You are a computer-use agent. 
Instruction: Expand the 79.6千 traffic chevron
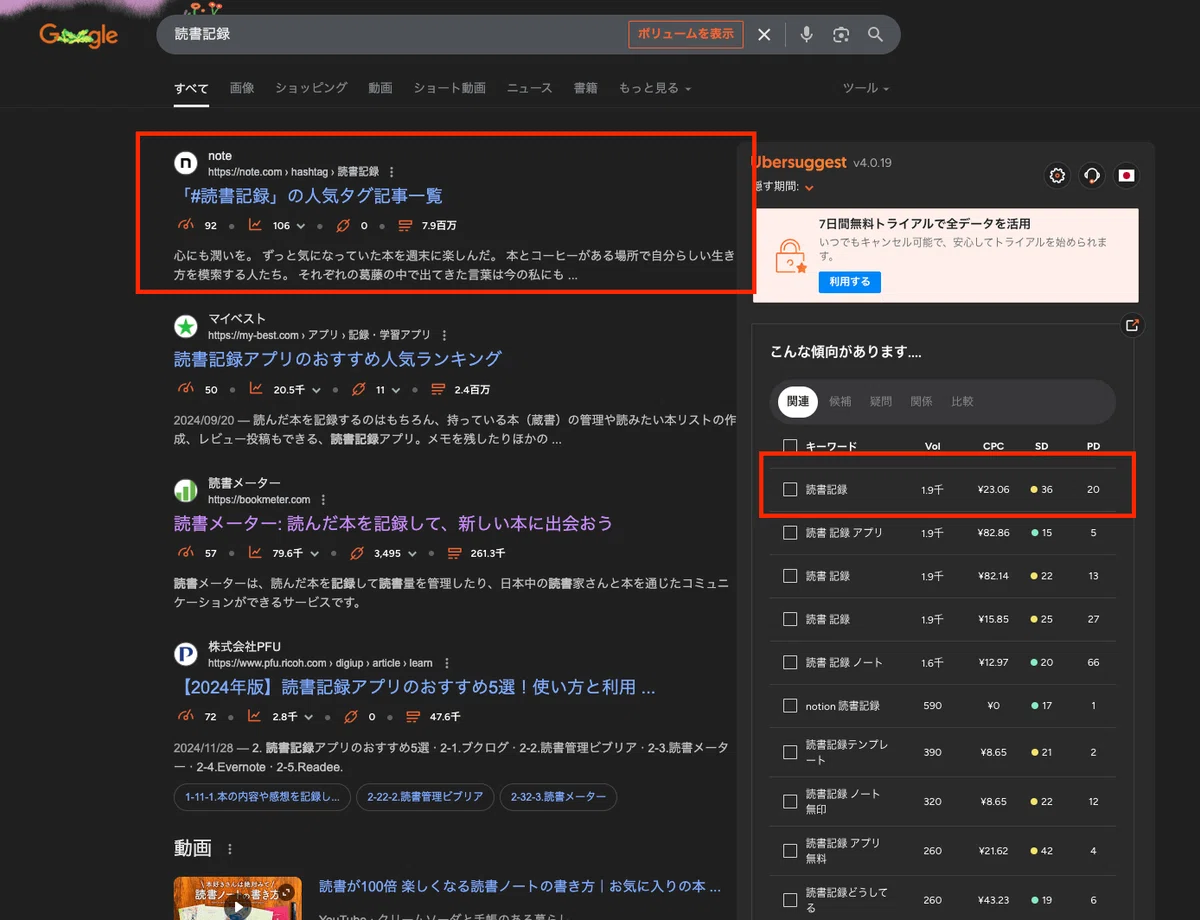tap(316, 553)
